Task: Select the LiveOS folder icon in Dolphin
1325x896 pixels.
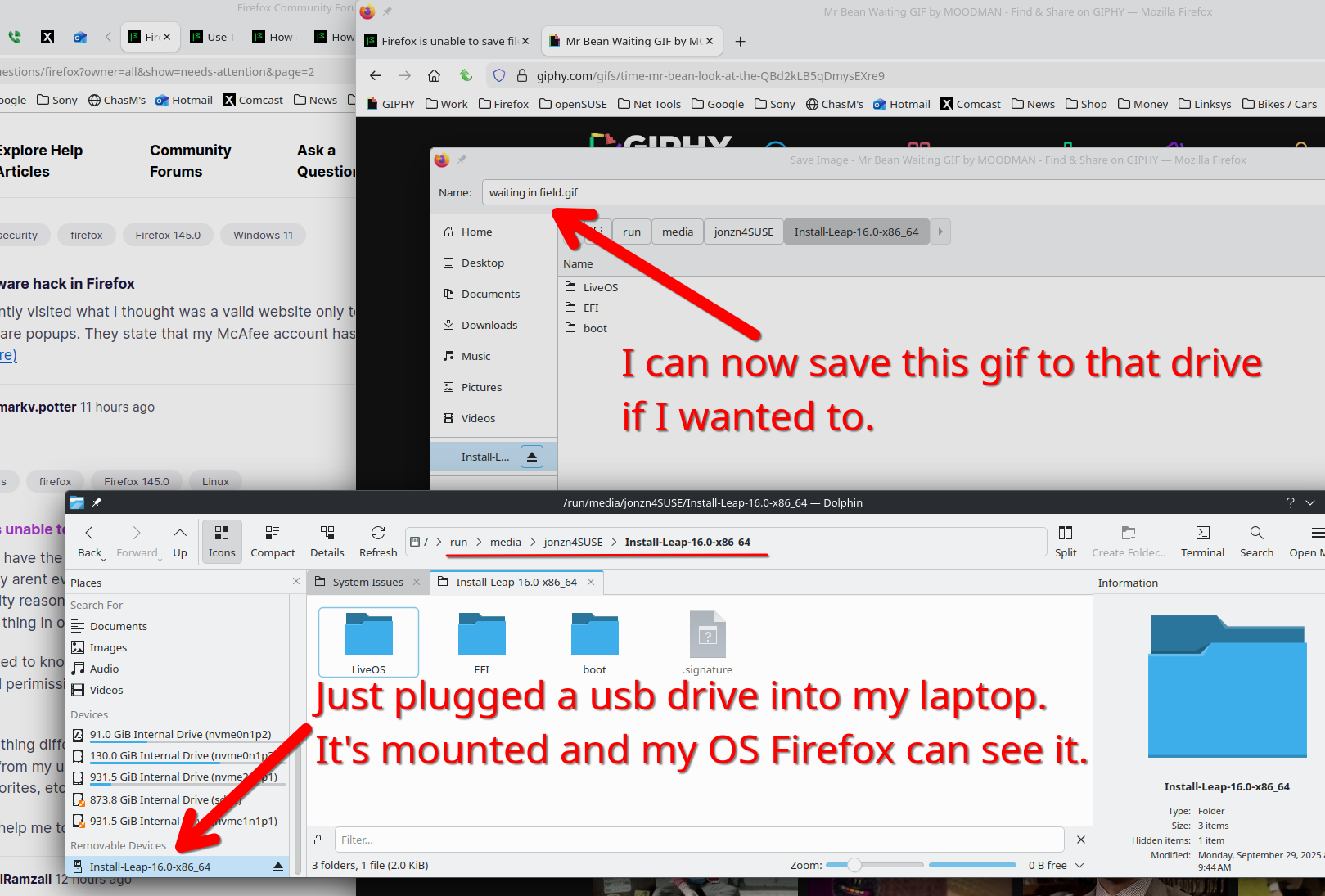Action: (x=368, y=642)
